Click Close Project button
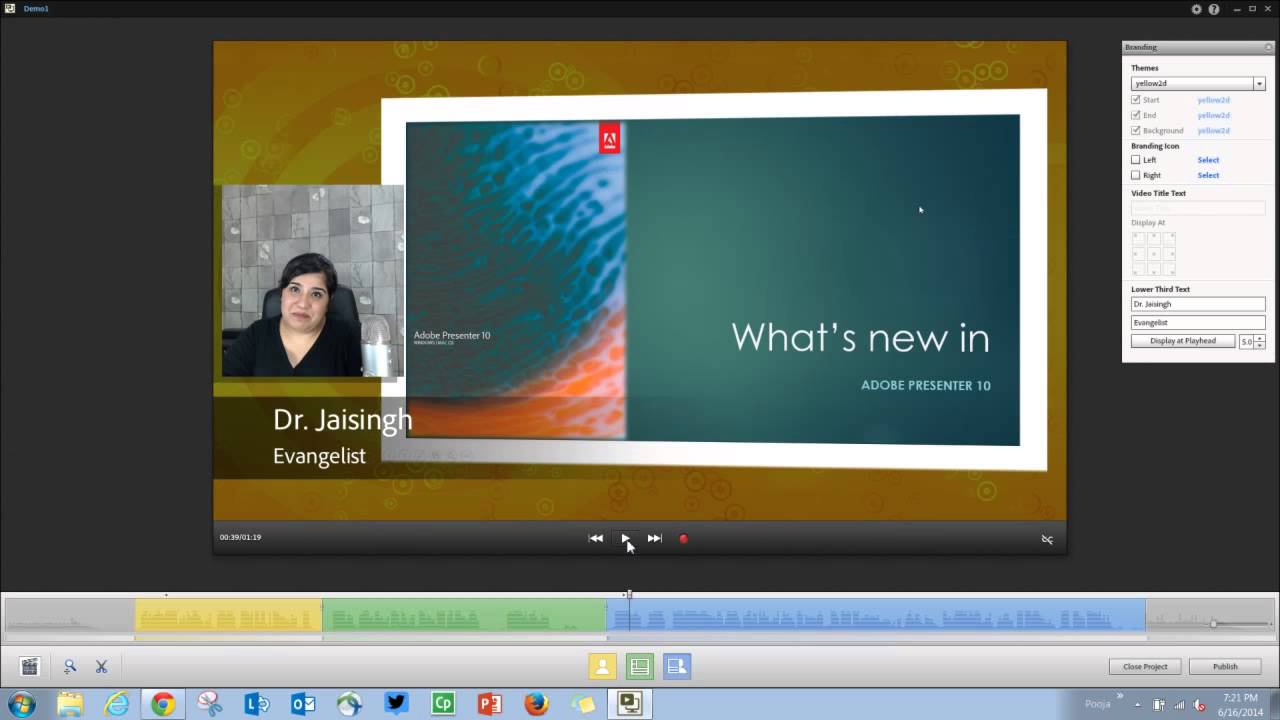The width and height of the screenshot is (1280, 720). click(x=1145, y=666)
